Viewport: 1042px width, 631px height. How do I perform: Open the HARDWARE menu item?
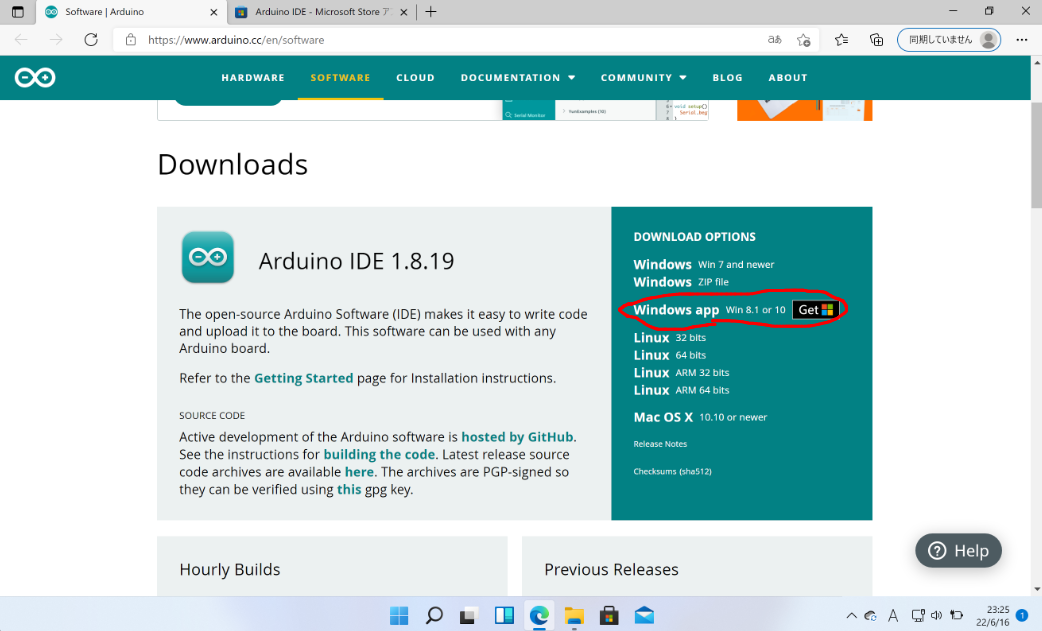coord(253,78)
